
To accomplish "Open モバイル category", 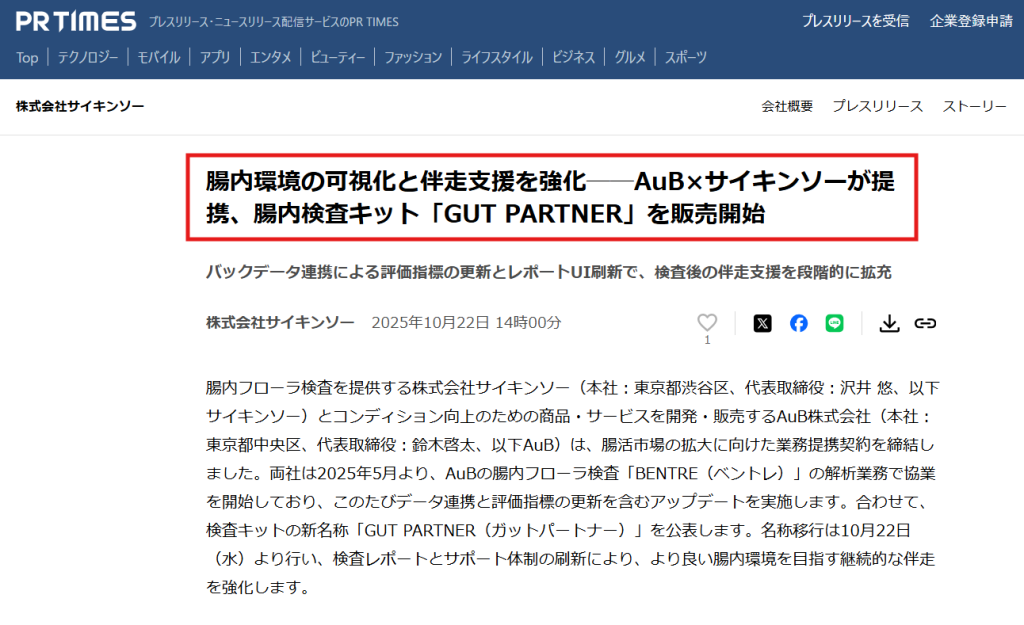I will click(159, 57).
